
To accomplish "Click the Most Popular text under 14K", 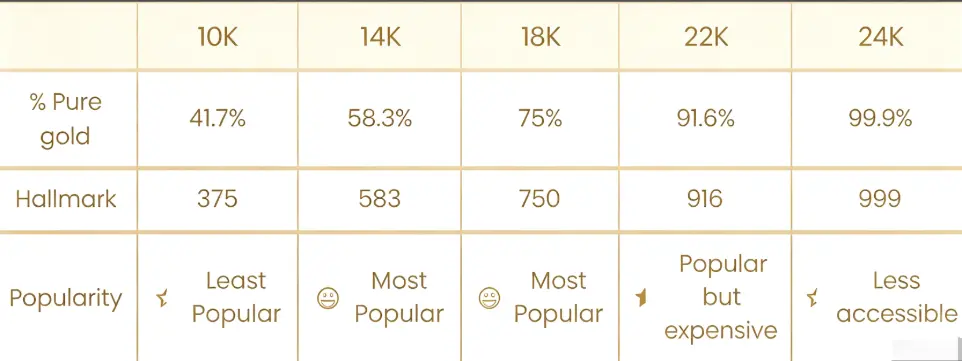I will pyautogui.click(x=399, y=298).
